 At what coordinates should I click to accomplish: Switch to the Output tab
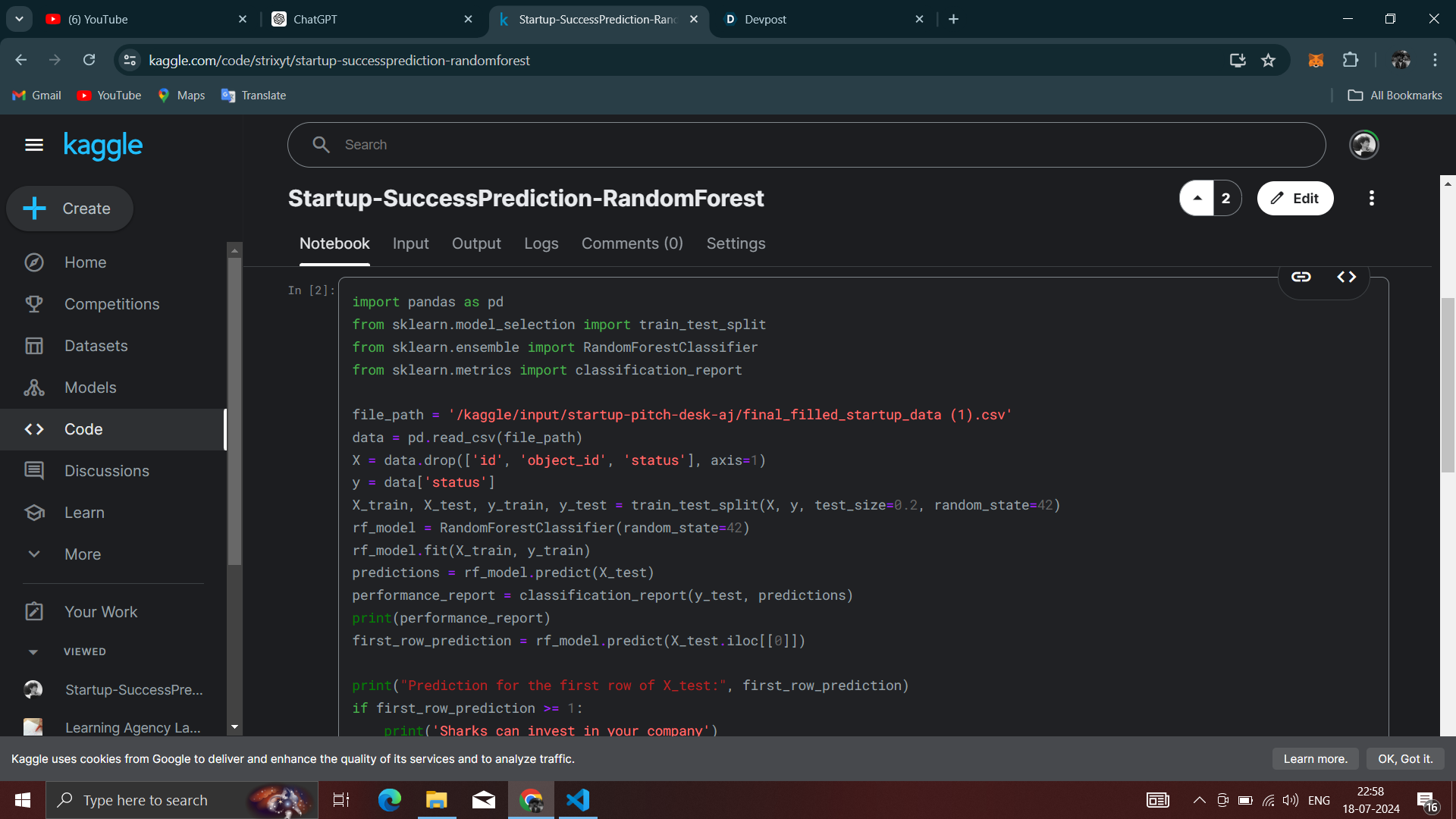pos(476,243)
